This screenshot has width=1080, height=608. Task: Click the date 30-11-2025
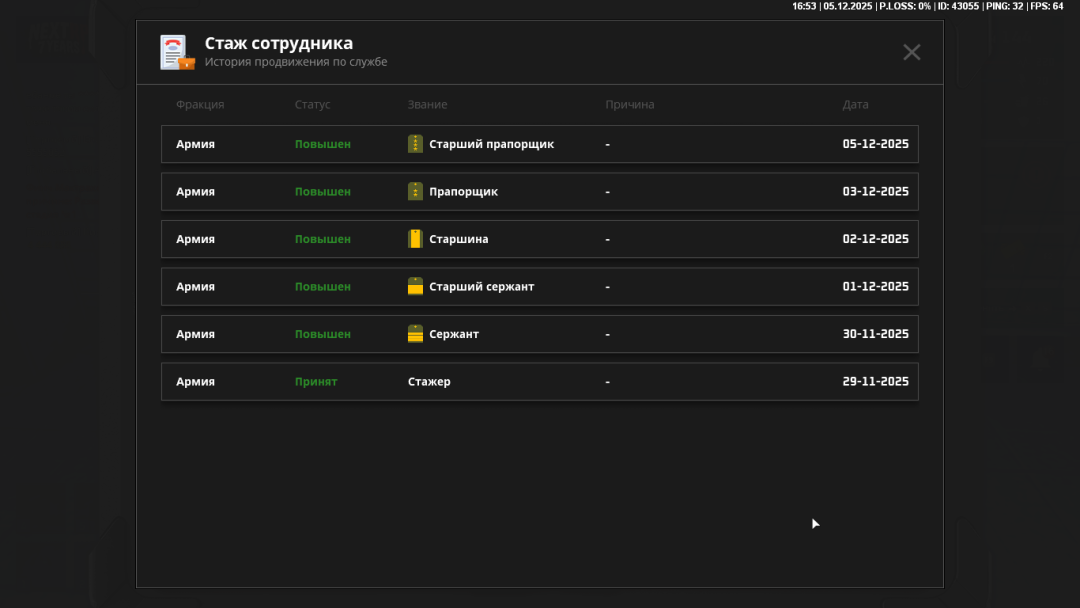875,334
